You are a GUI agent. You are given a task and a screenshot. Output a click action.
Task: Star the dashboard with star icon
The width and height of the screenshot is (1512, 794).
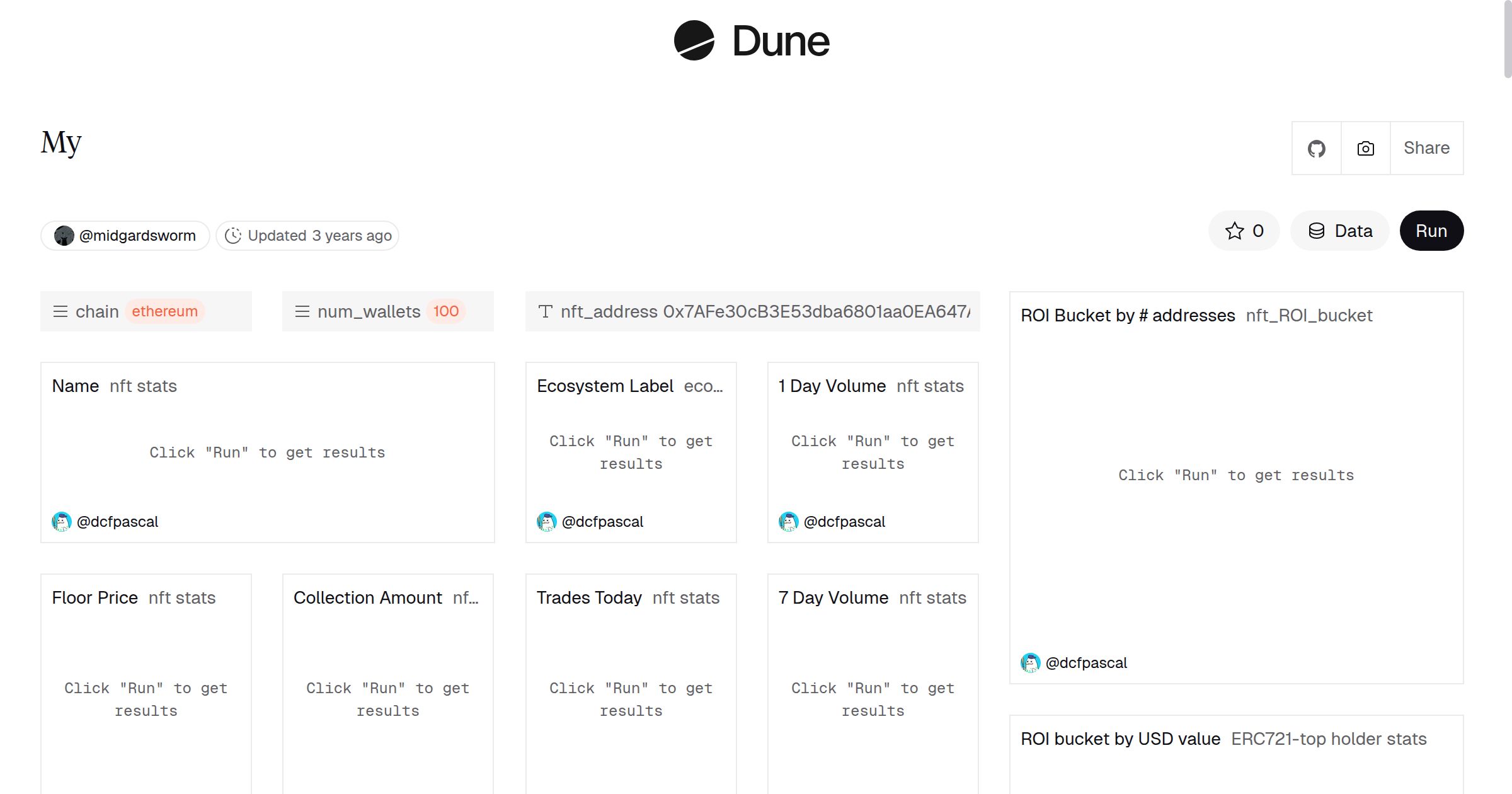tap(1234, 231)
